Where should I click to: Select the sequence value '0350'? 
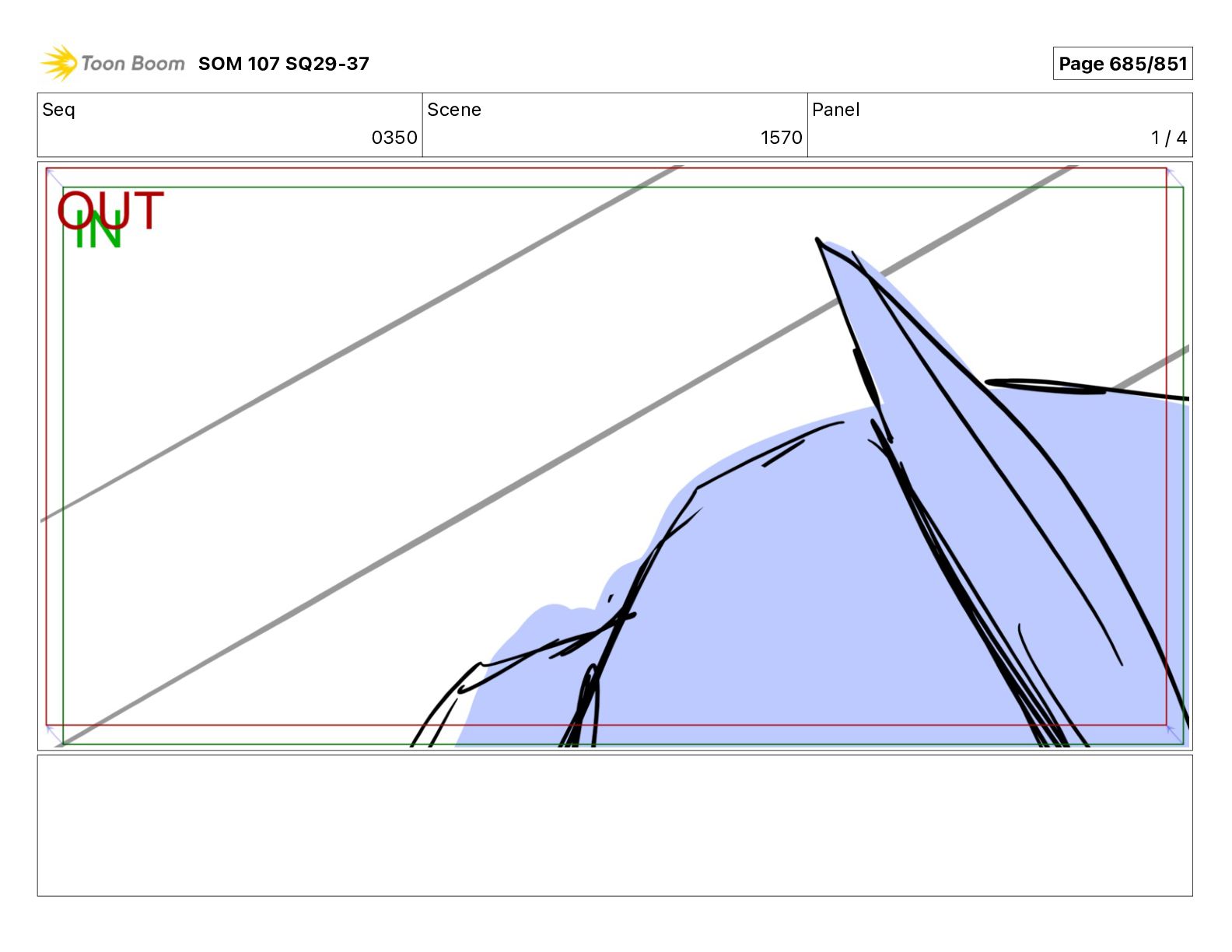click(x=394, y=138)
